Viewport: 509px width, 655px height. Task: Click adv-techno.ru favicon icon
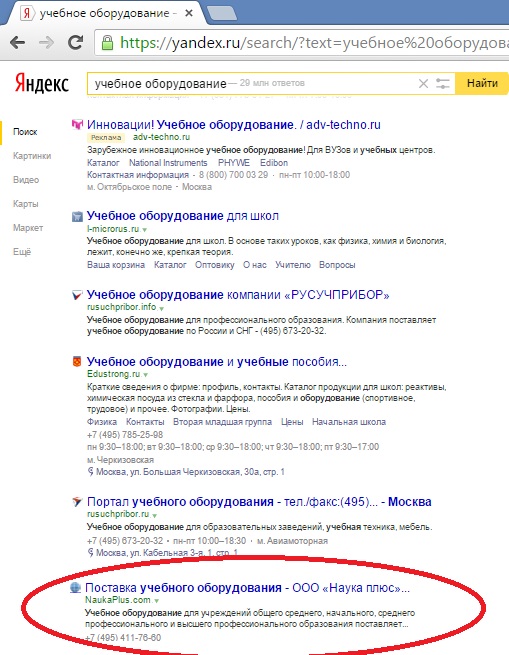[x=77, y=124]
